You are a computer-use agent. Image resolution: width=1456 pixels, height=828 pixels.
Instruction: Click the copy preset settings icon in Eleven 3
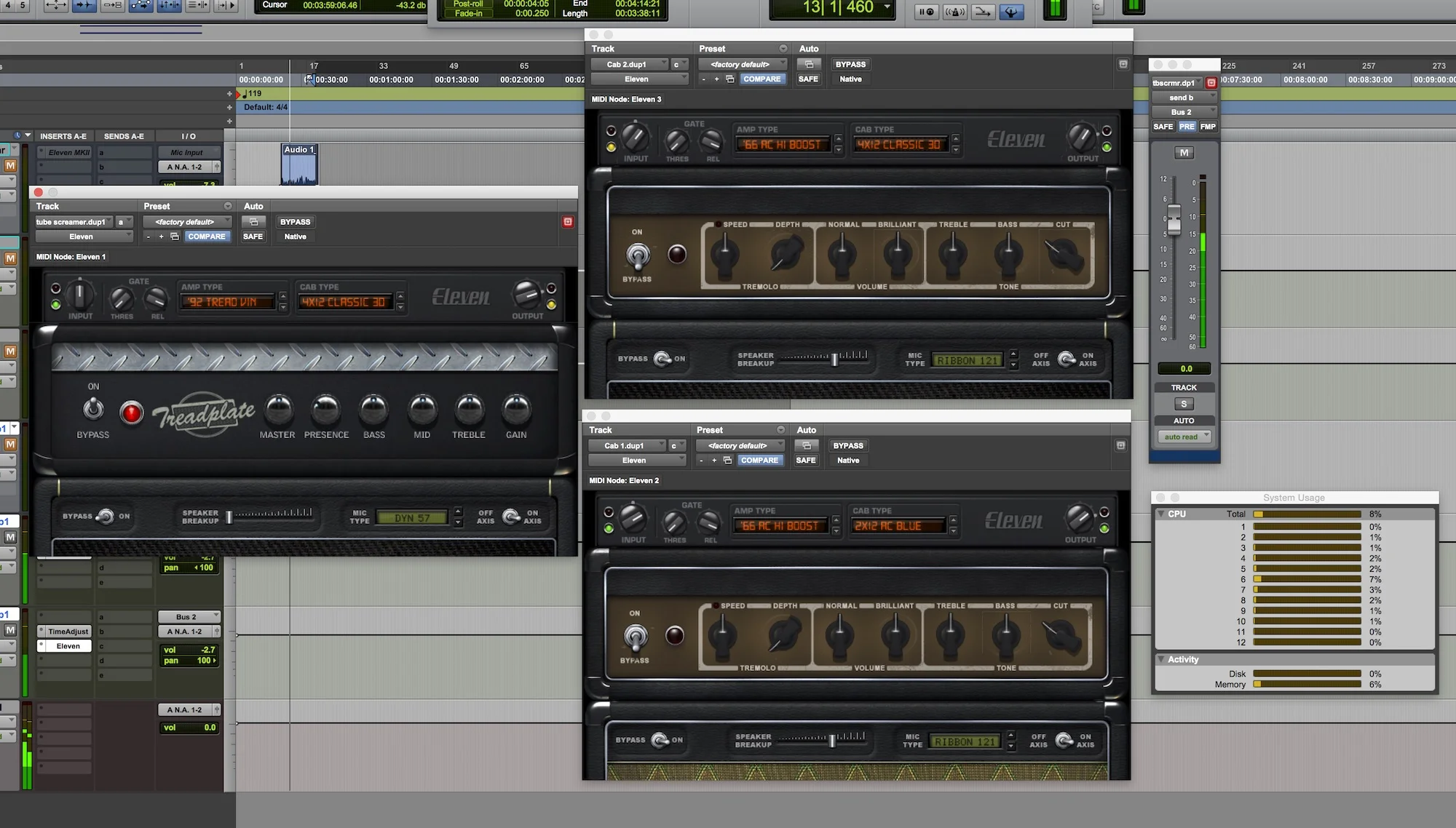730,79
